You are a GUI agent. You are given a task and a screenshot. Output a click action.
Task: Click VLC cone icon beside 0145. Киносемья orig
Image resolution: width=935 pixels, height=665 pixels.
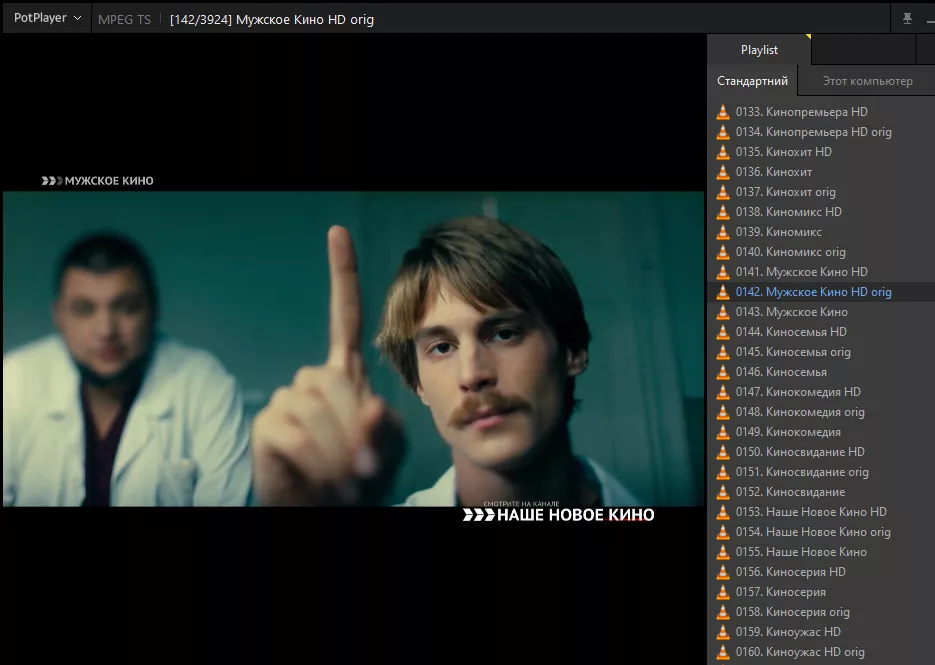click(x=723, y=352)
